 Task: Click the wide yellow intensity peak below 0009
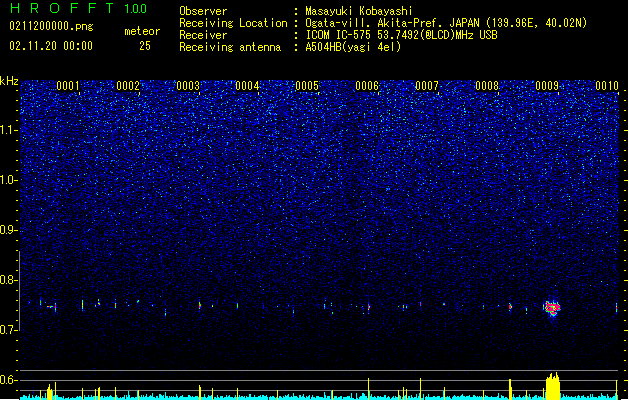[x=552, y=386]
